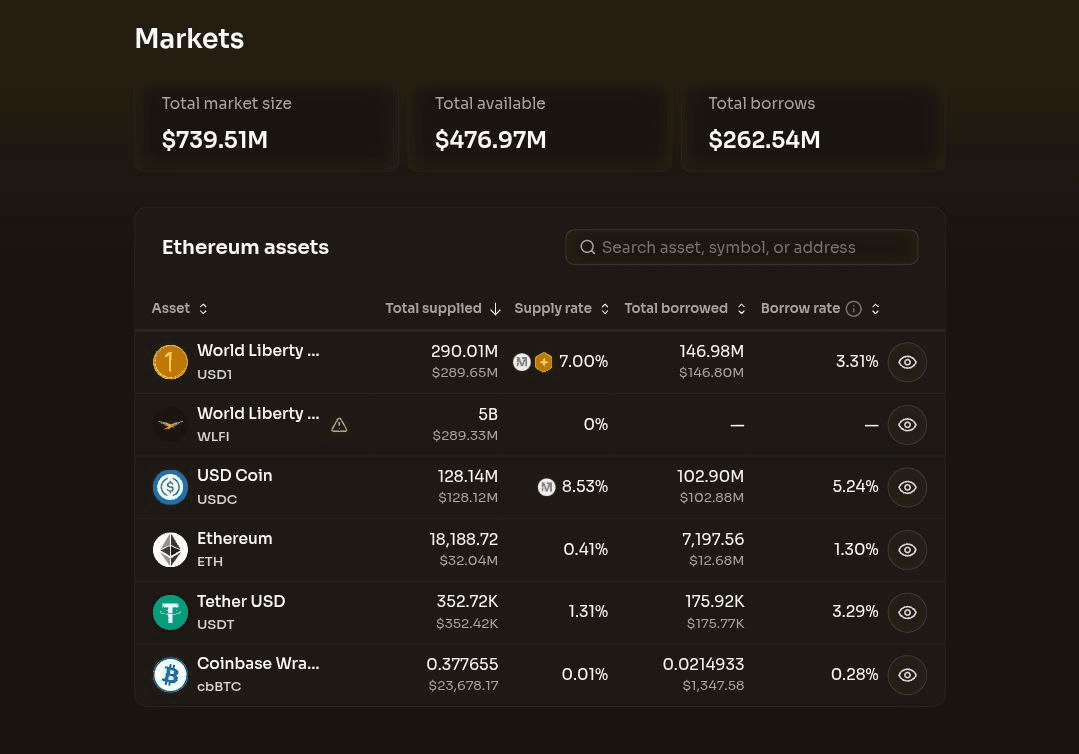Viewport: 1079px width, 754px height.
Task: Click the WLFI eagle token icon
Action: click(x=170, y=424)
